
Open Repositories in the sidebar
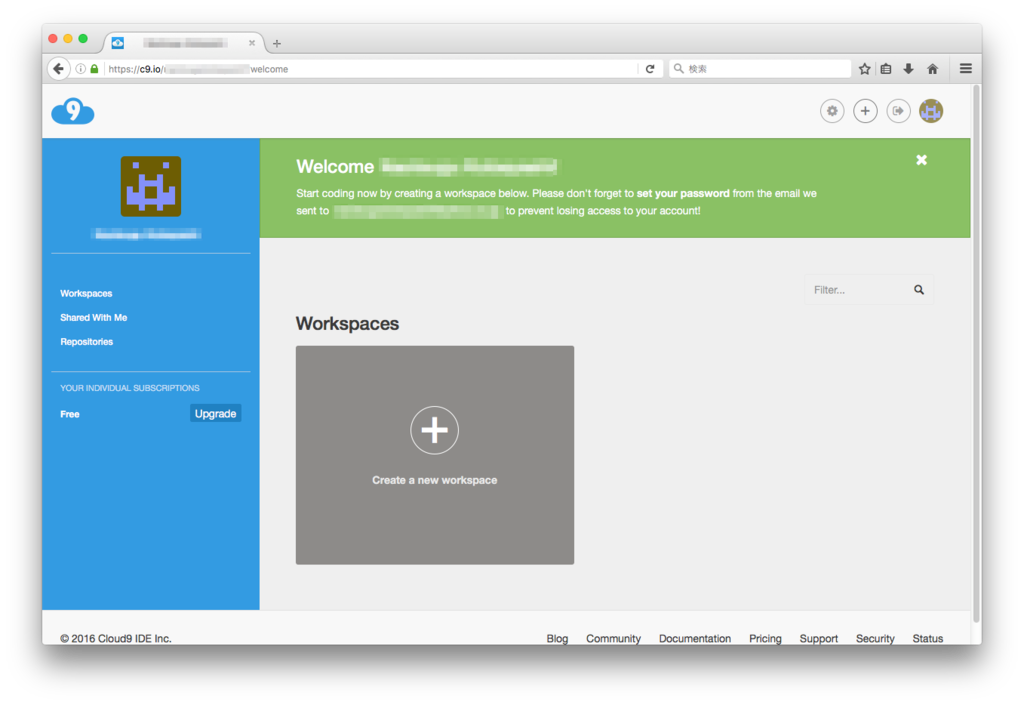(86, 342)
